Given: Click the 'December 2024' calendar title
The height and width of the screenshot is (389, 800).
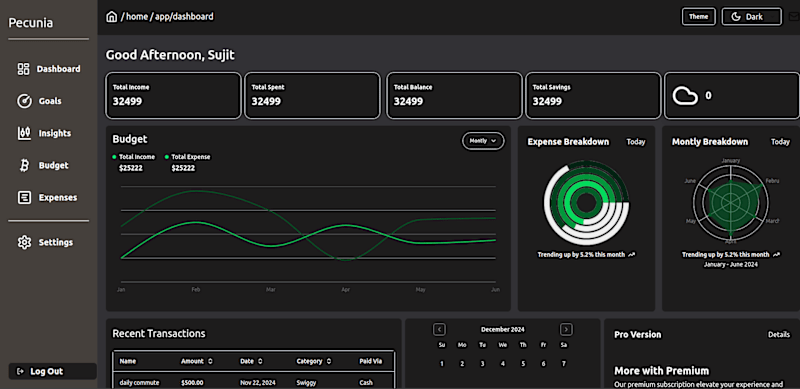Looking at the screenshot, I should [x=503, y=329].
